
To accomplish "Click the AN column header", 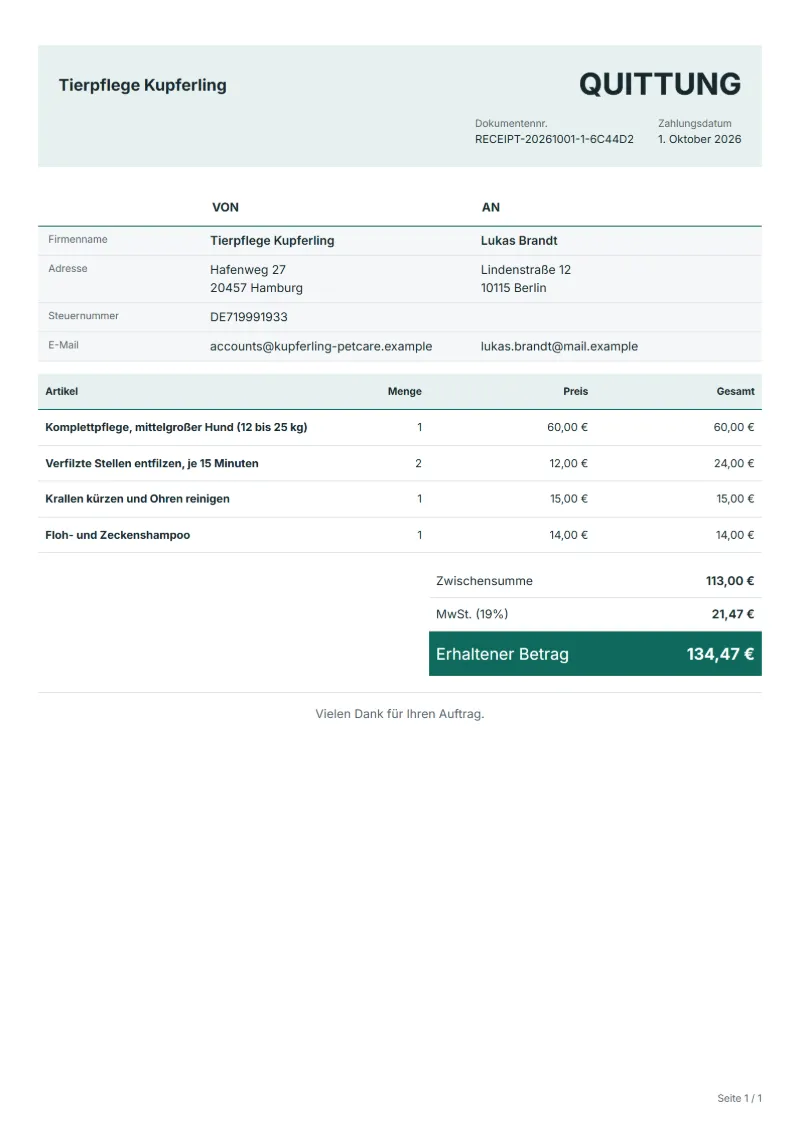I will pos(491,208).
